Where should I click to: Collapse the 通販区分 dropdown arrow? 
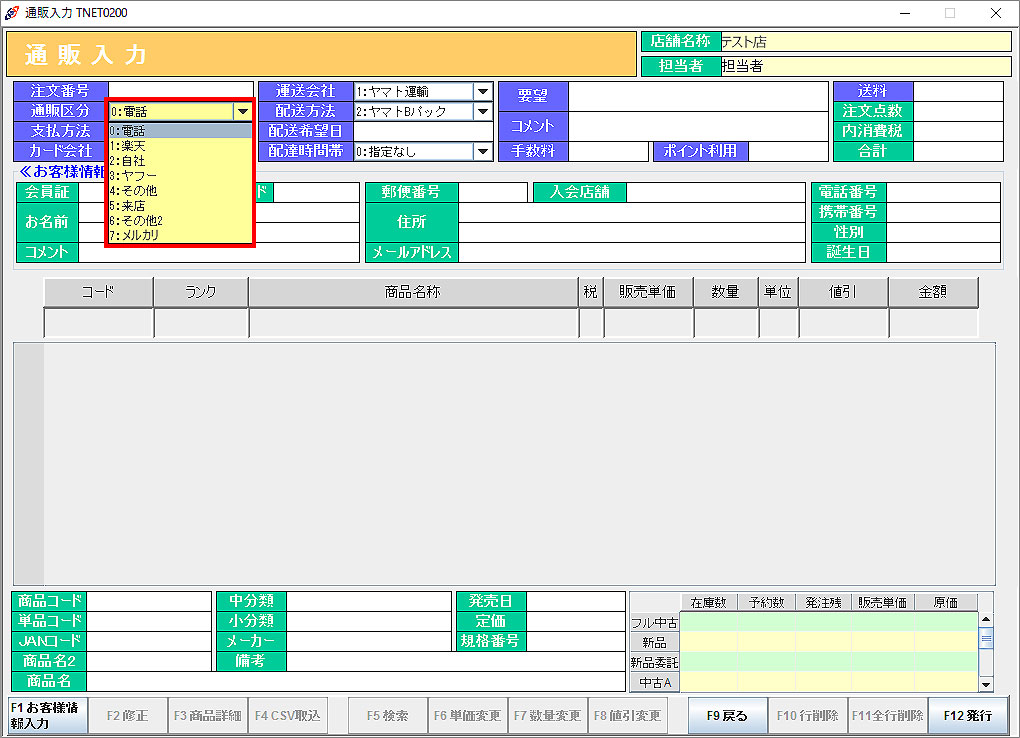(242, 112)
